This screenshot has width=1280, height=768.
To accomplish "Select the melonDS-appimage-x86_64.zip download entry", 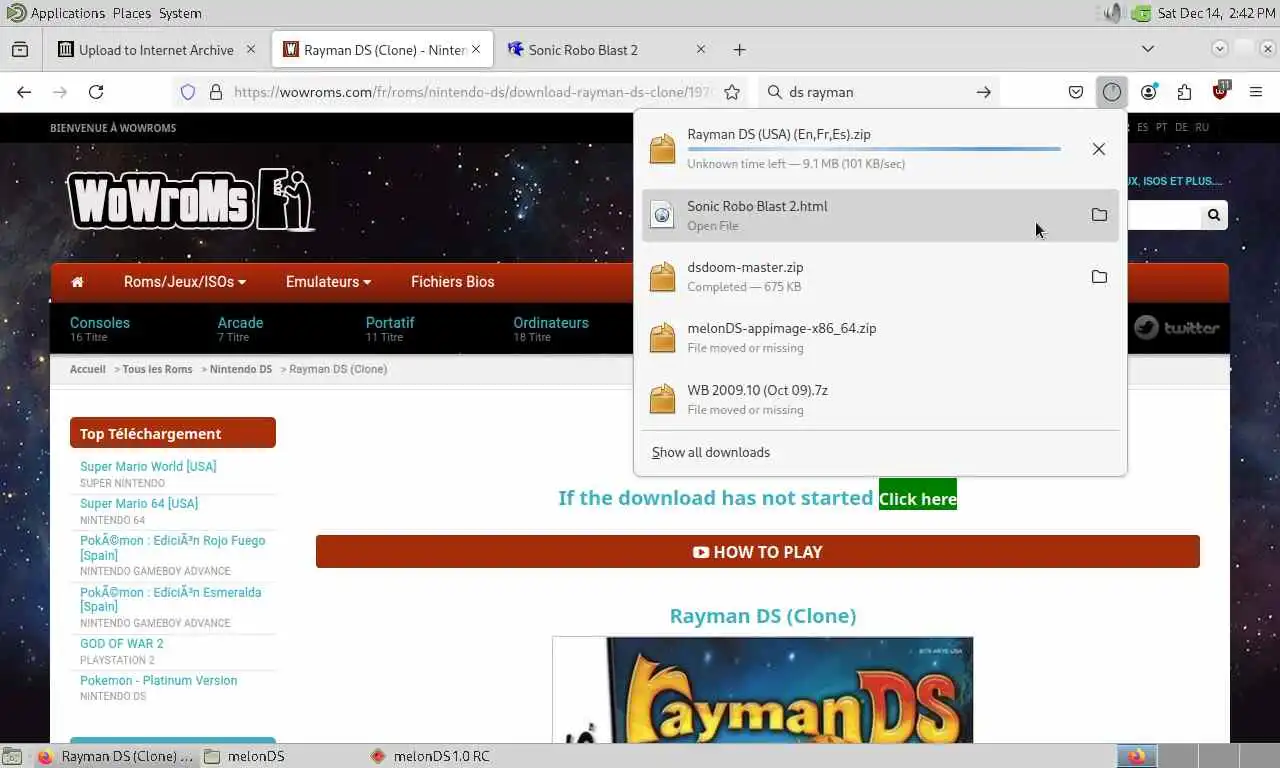I will tap(880, 338).
